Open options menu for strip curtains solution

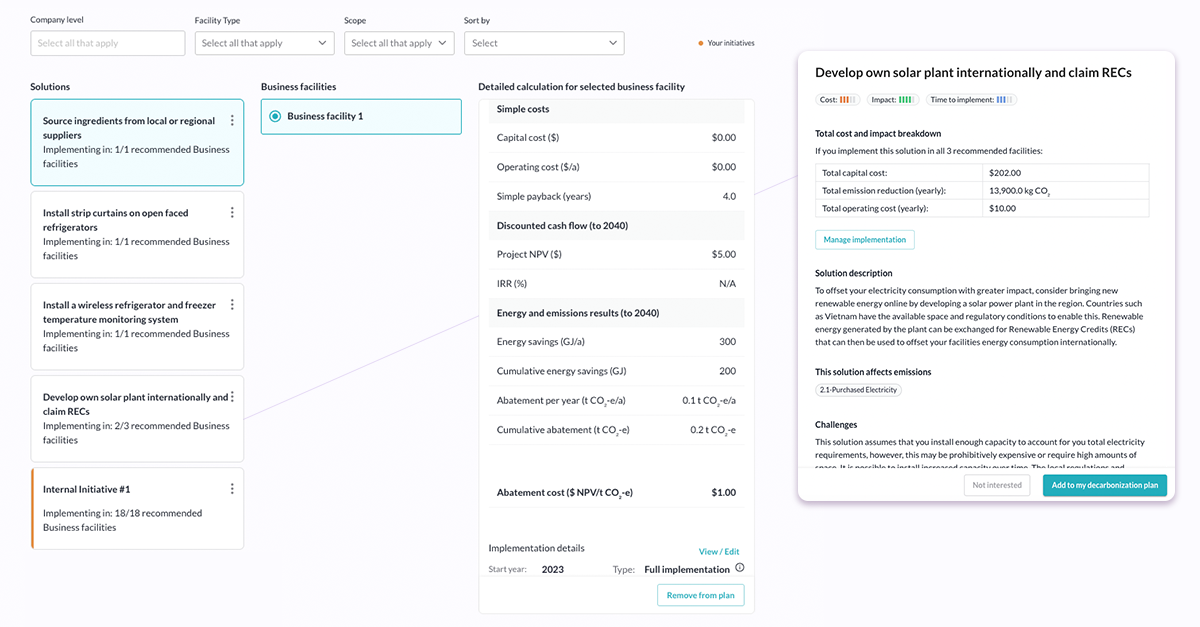232,213
